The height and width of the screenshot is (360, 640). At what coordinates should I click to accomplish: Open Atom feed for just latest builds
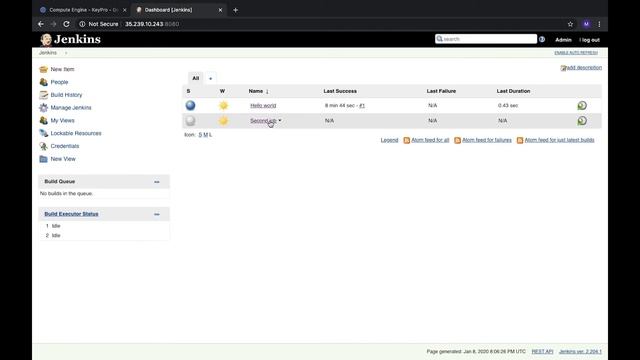(559, 140)
